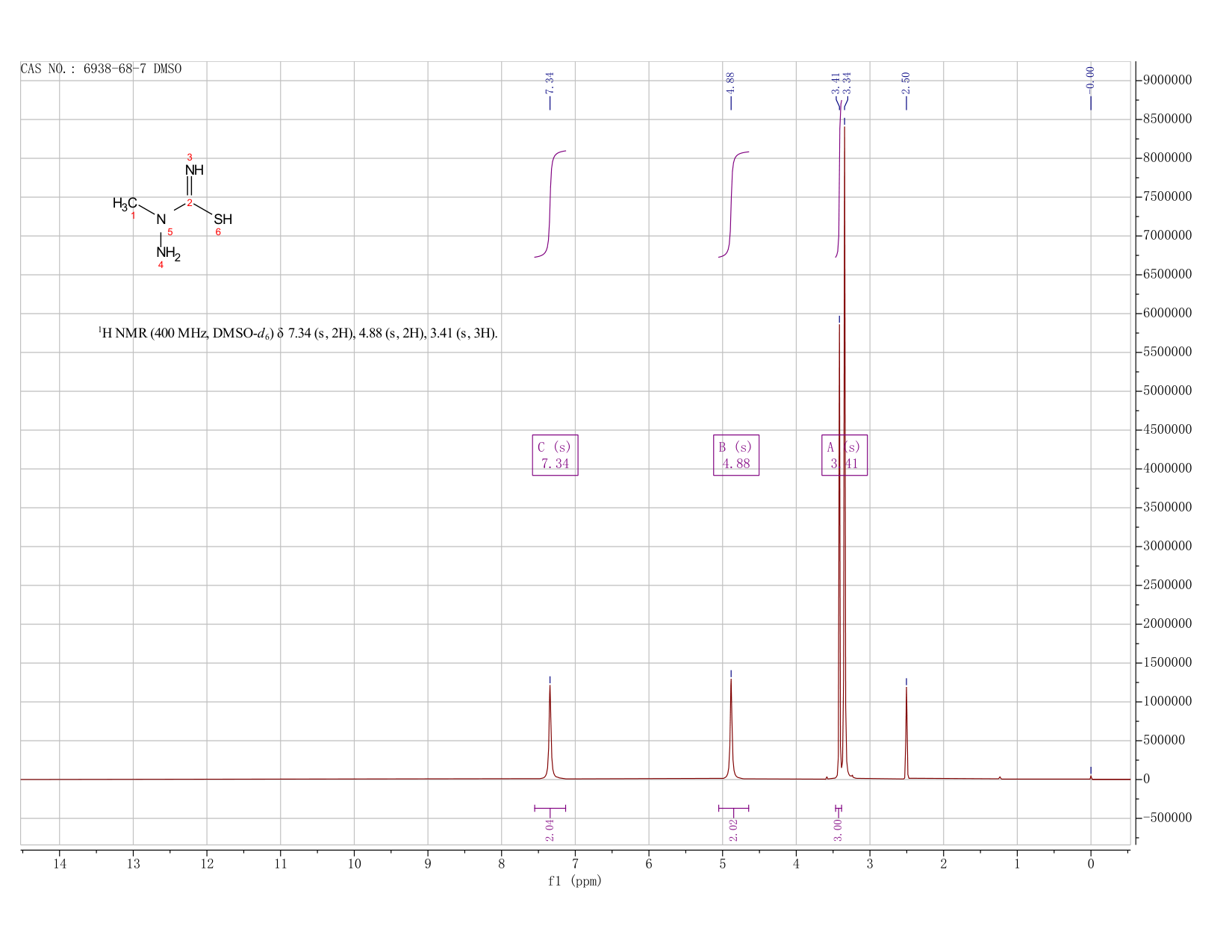Click the peak at 7.34 ppm
Image resolution: width=1232 pixels, height=952 pixels.
pyautogui.click(x=550, y=732)
